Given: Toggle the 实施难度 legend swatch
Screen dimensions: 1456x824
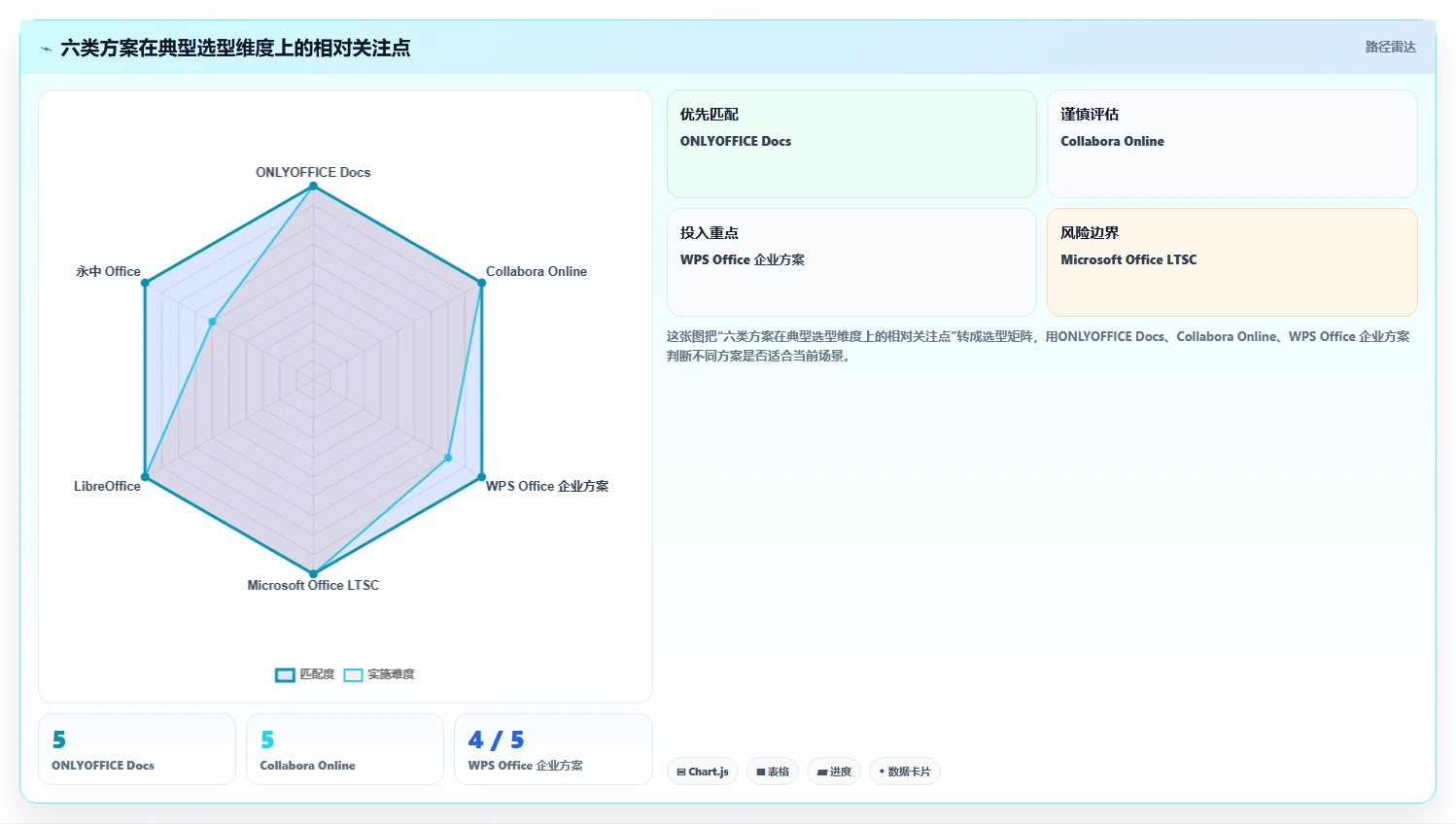Looking at the screenshot, I should pos(353,674).
